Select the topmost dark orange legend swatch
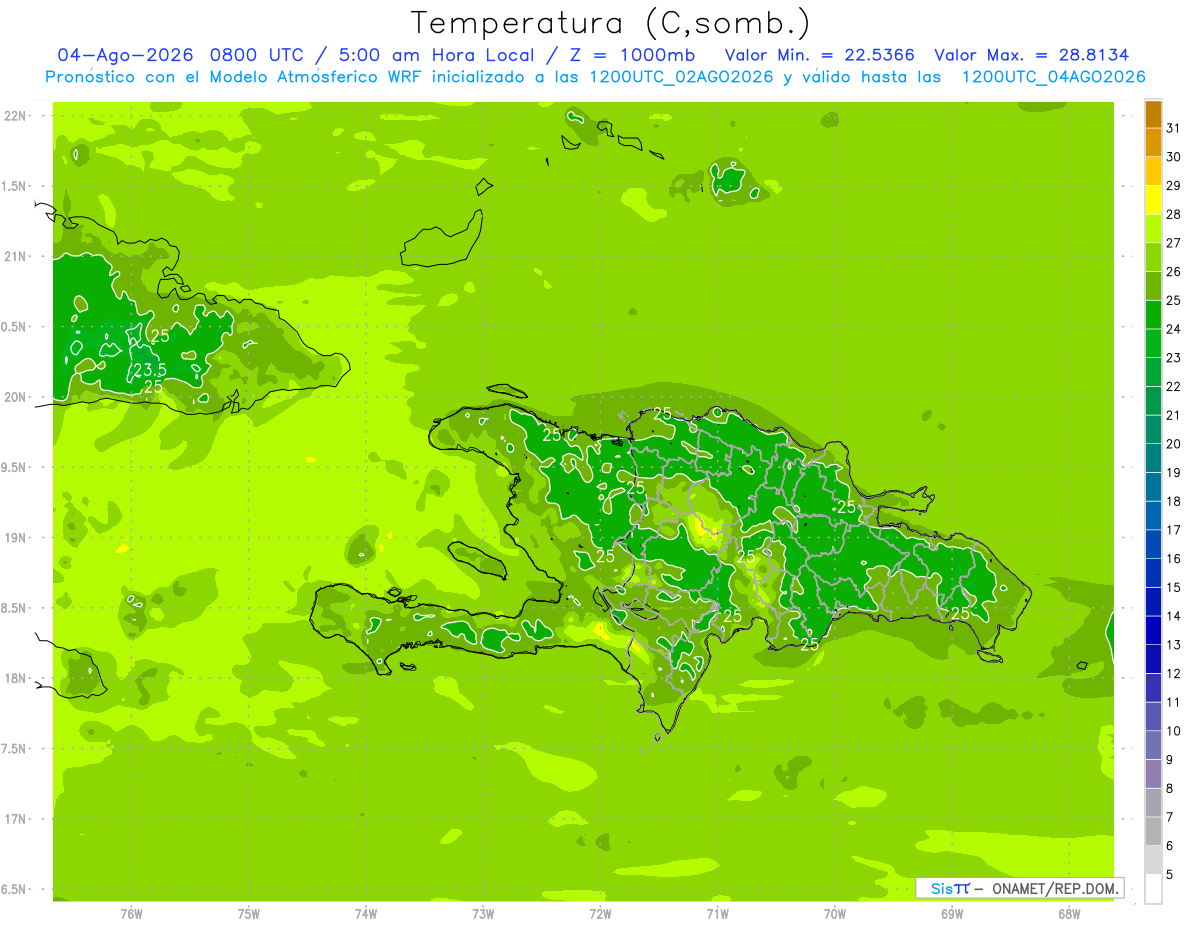The image size is (1200, 927). [x=1154, y=114]
